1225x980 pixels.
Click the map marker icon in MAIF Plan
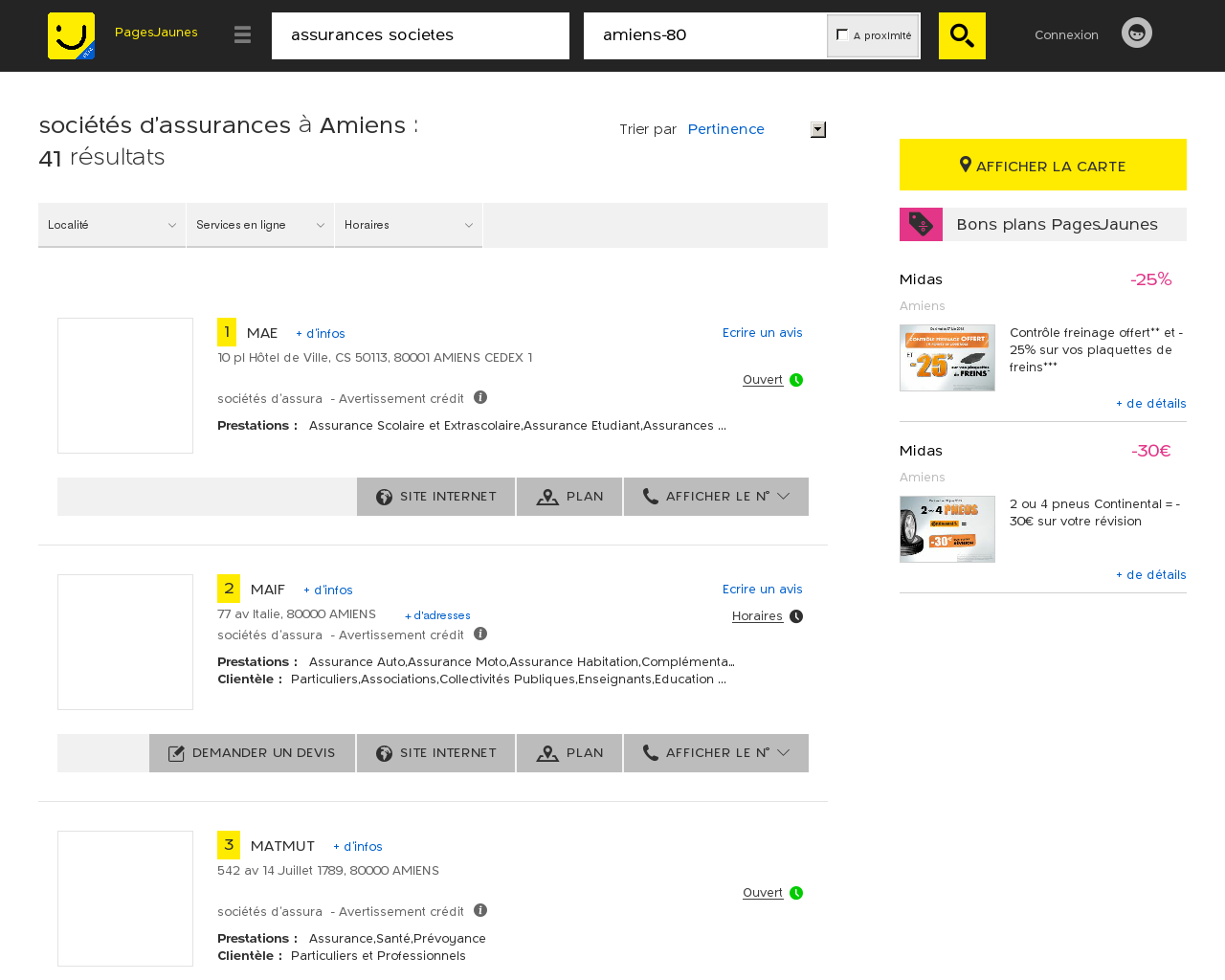tap(547, 753)
